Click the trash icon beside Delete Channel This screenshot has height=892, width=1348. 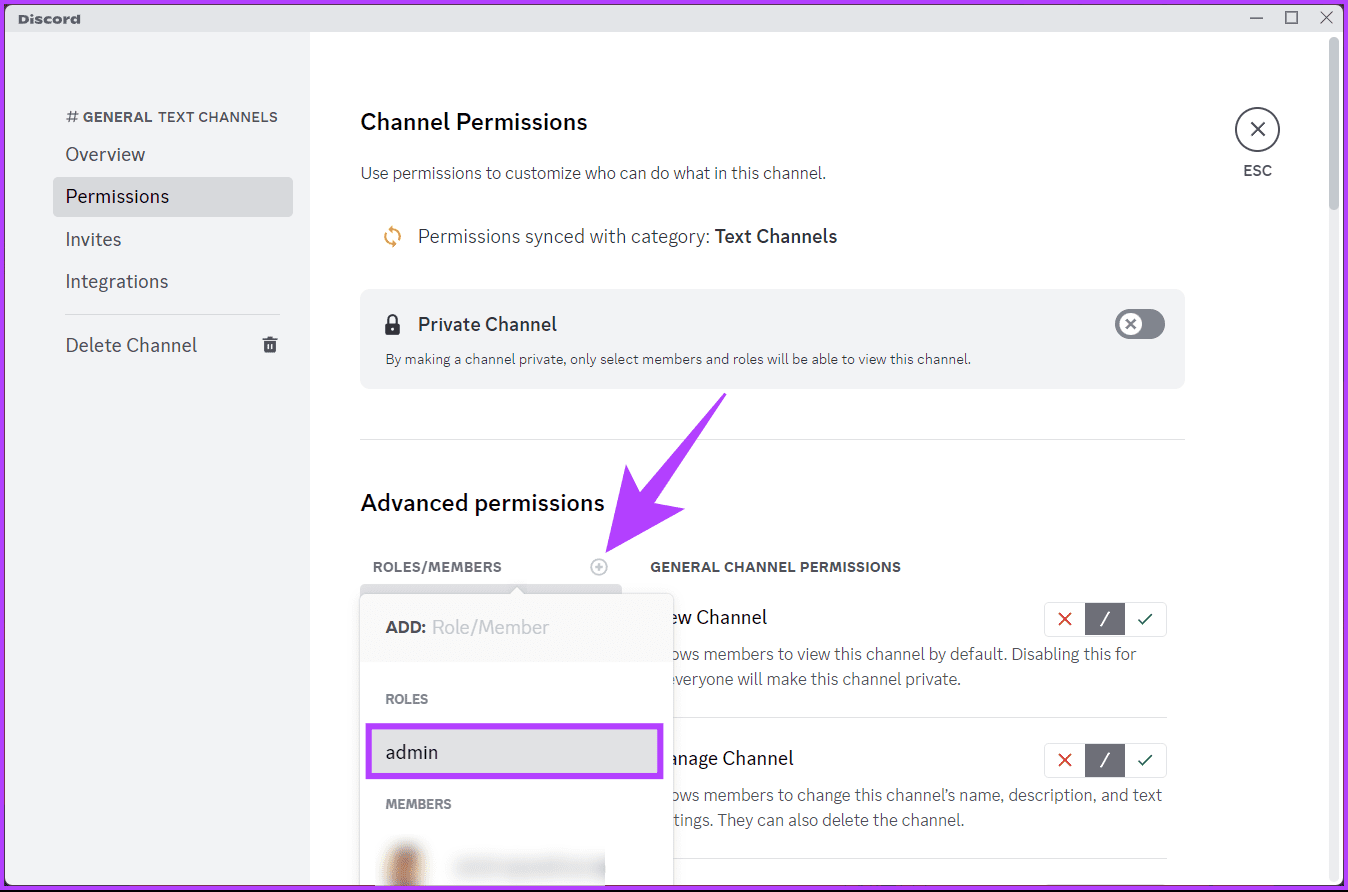click(x=269, y=344)
